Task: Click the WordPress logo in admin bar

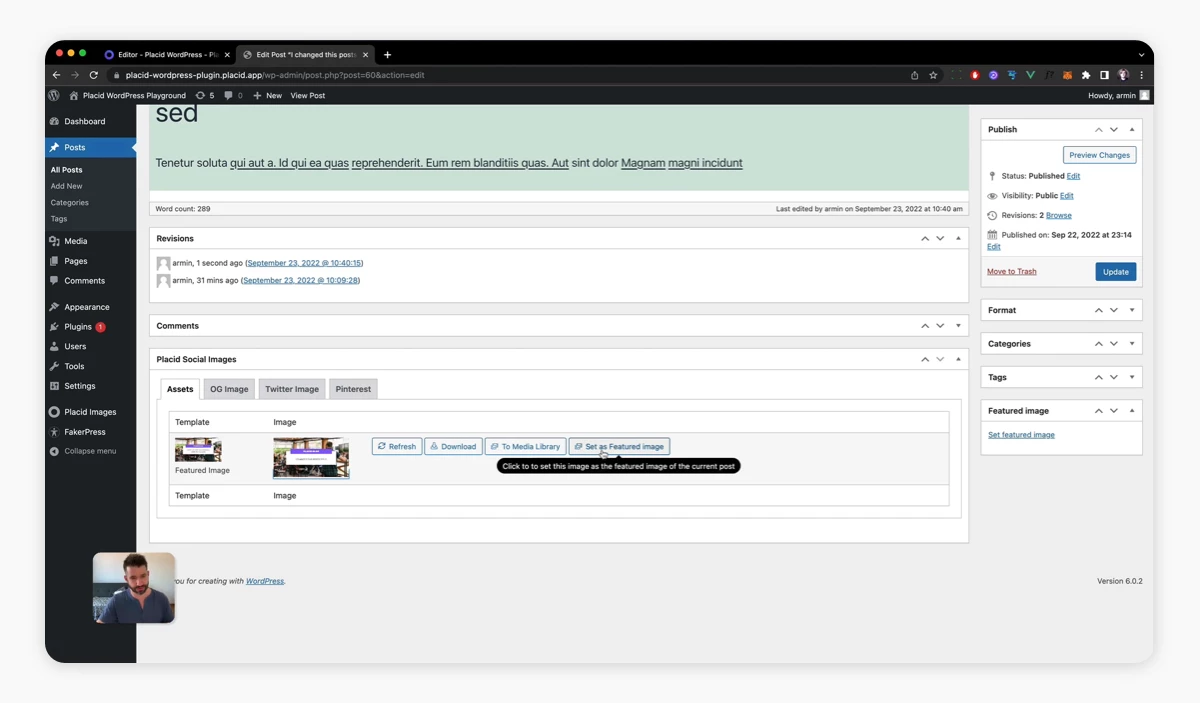Action: point(54,95)
